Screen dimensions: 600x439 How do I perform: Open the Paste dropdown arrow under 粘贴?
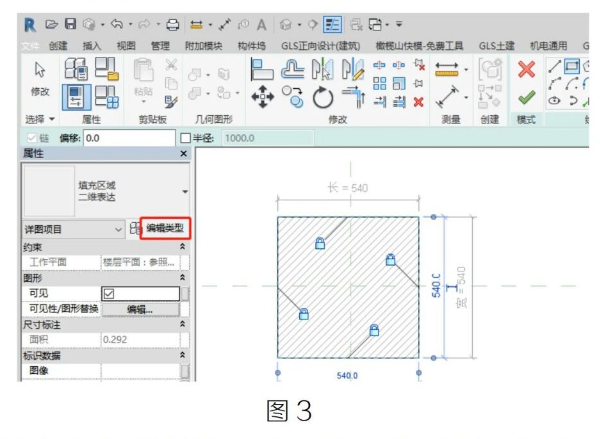click(x=144, y=102)
